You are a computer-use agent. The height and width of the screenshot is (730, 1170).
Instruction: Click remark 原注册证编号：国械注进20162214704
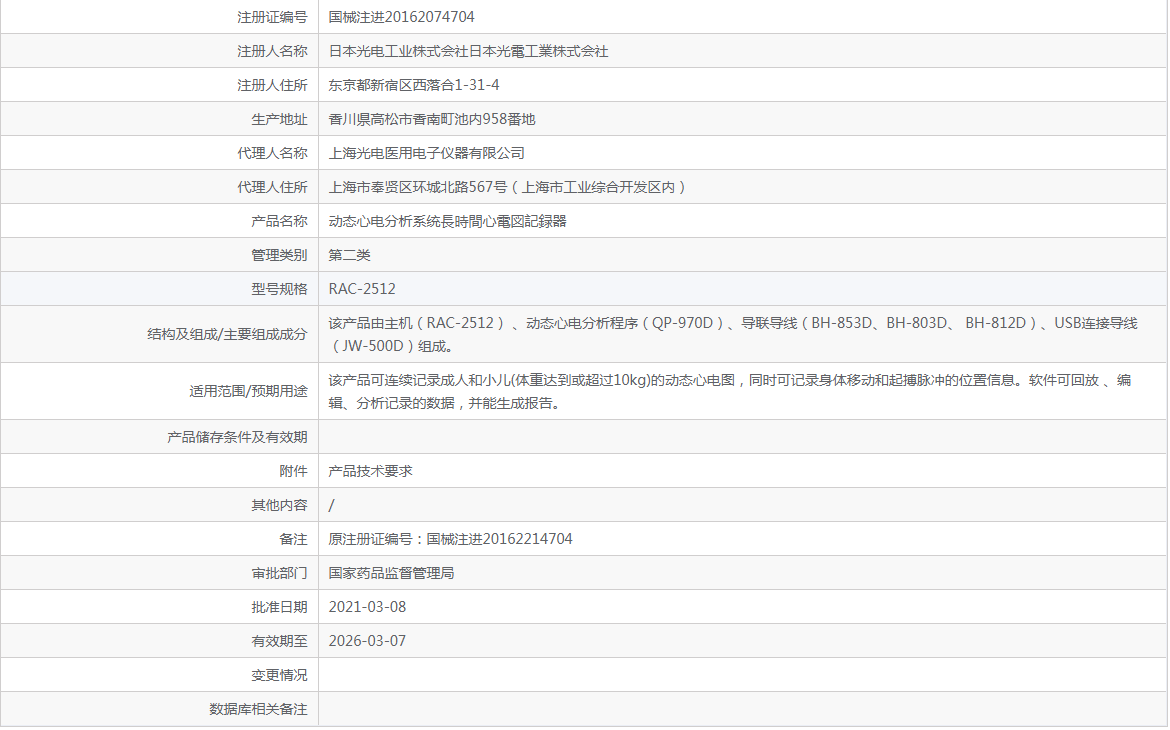coord(451,539)
